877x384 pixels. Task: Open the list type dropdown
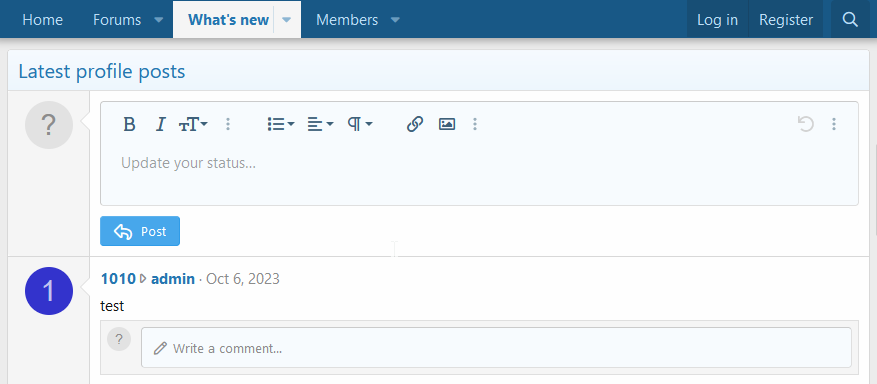(281, 124)
